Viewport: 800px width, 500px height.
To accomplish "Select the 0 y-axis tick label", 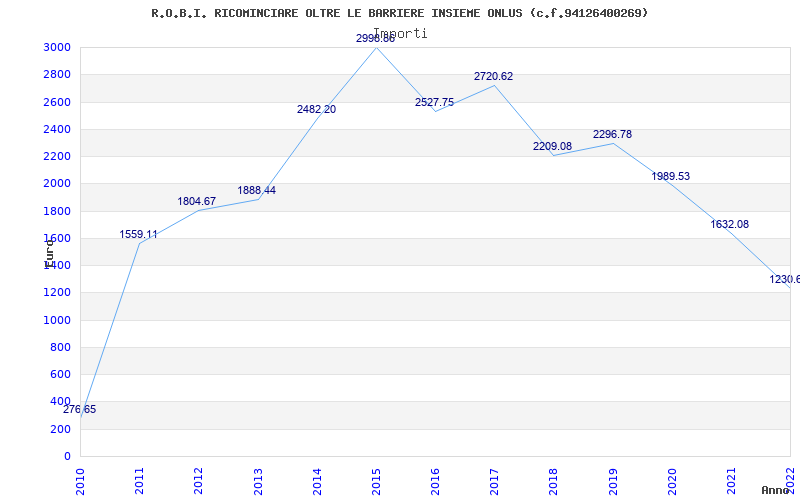I will pyautogui.click(x=67, y=457).
